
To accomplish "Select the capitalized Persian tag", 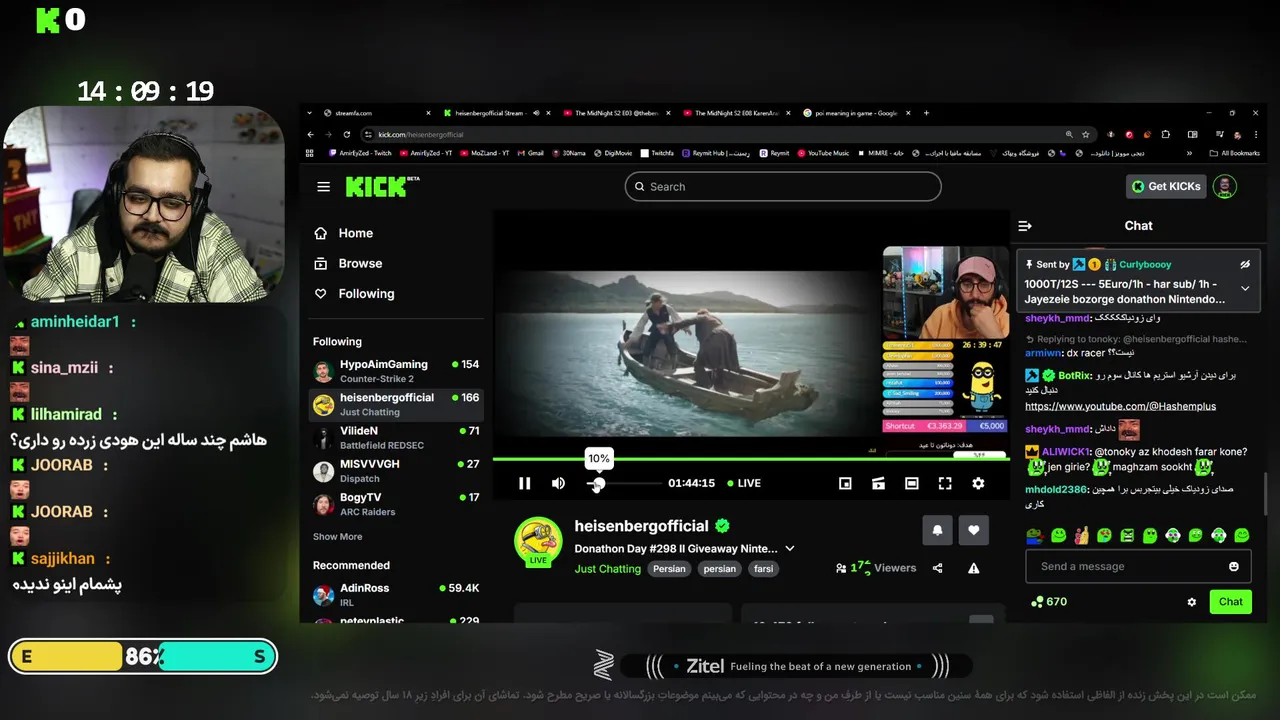I will 669,569.
